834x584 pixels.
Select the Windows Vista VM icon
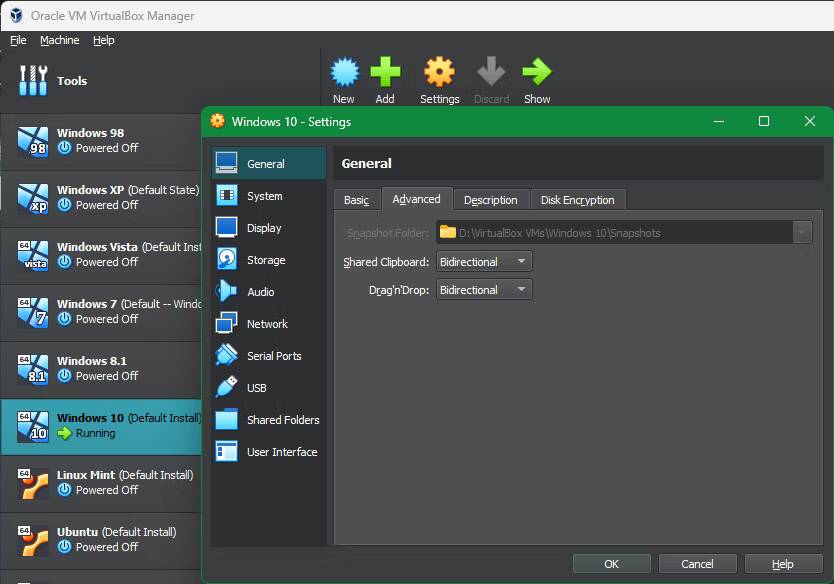pyautogui.click(x=33, y=256)
